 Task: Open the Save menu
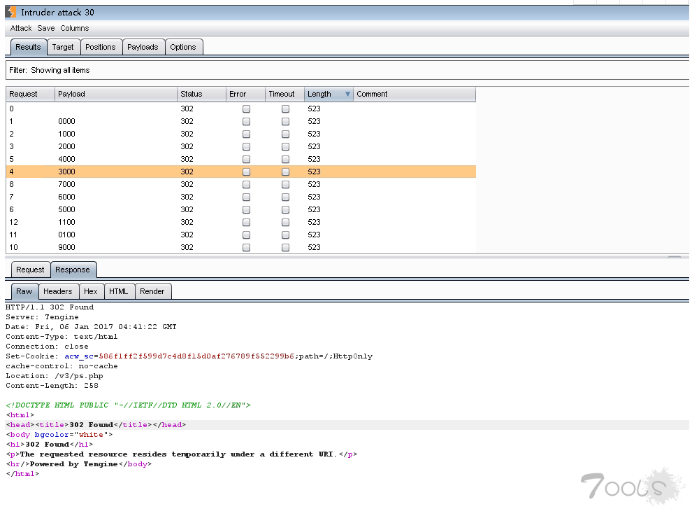(x=46, y=28)
